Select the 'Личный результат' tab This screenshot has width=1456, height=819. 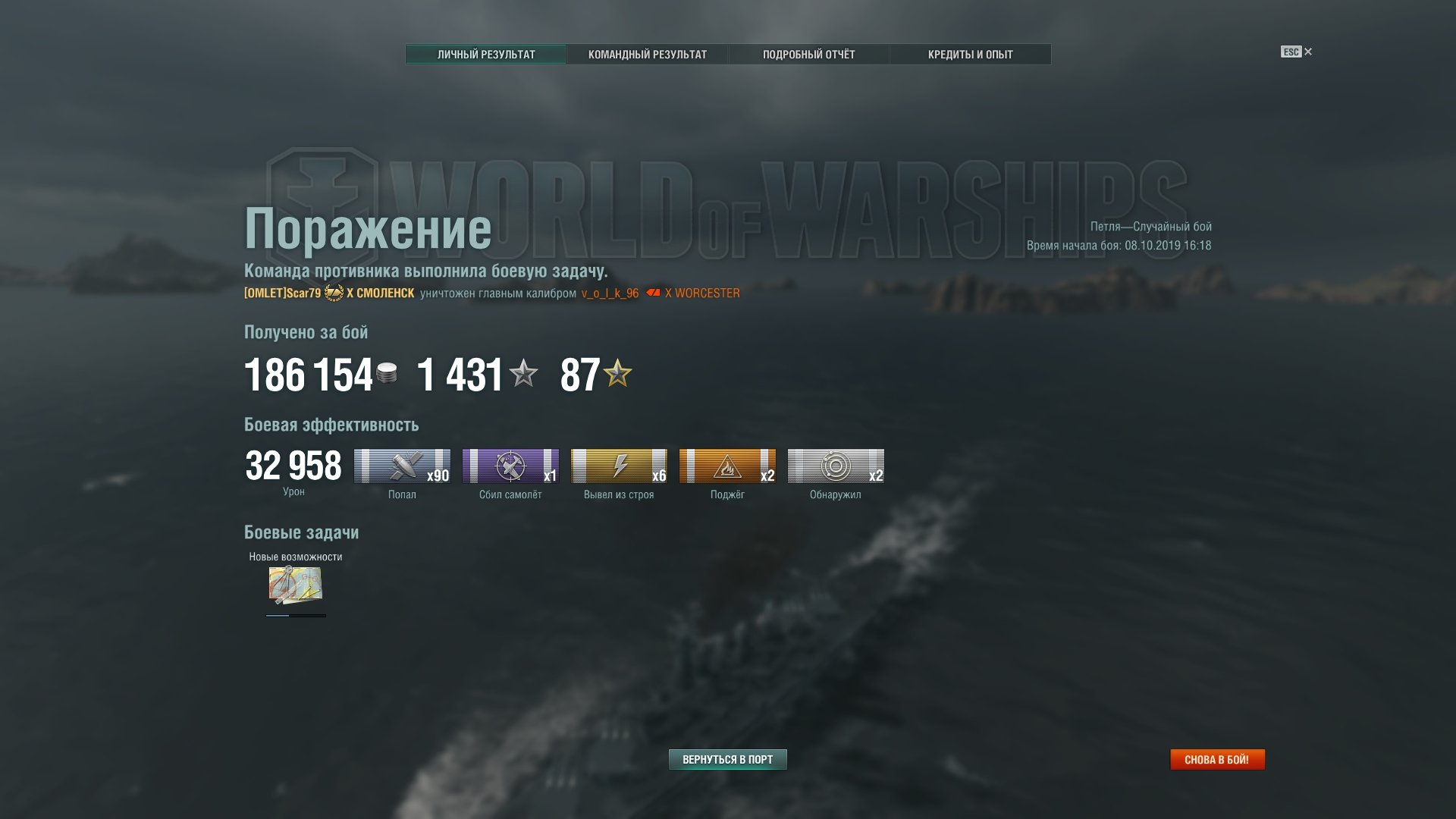coord(486,55)
